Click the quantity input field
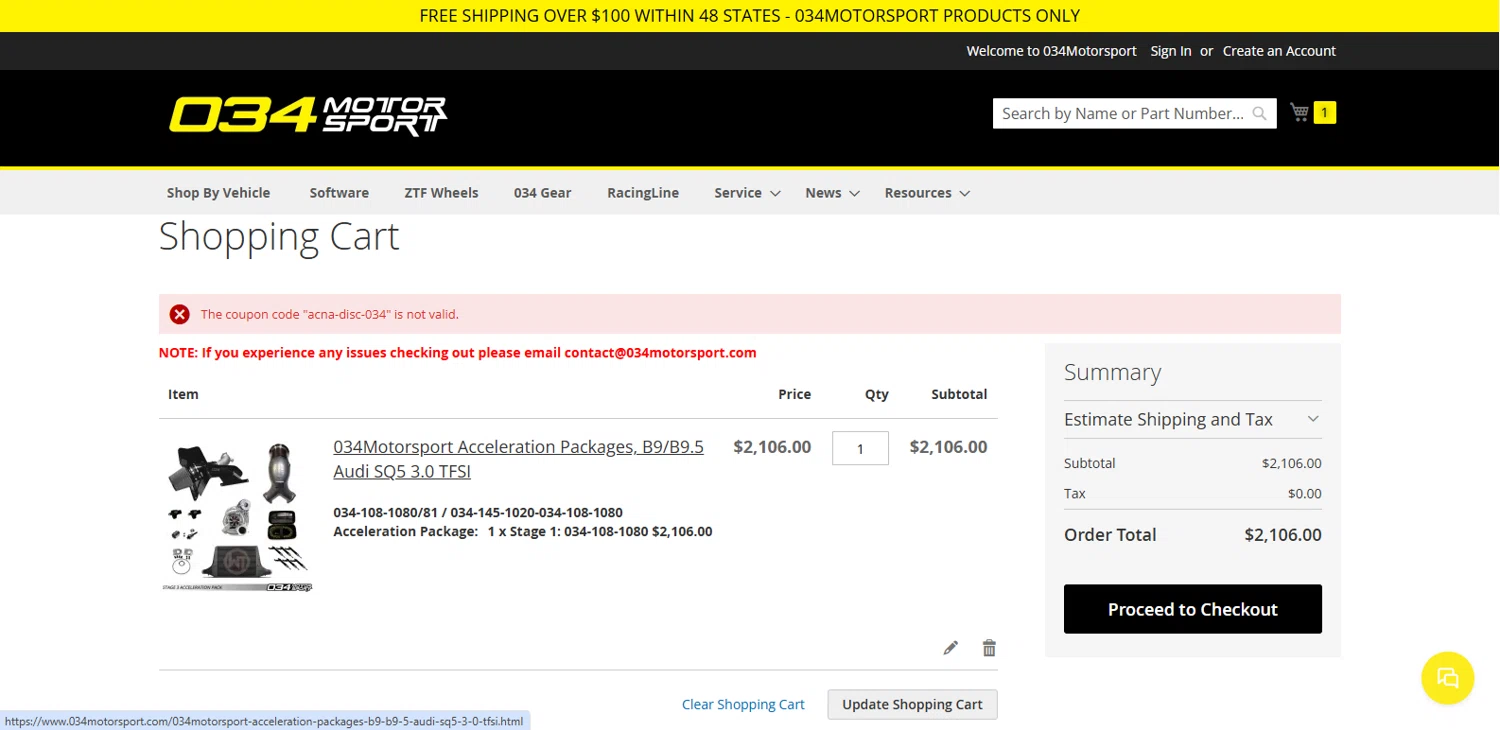This screenshot has width=1500, height=730. tap(860, 448)
